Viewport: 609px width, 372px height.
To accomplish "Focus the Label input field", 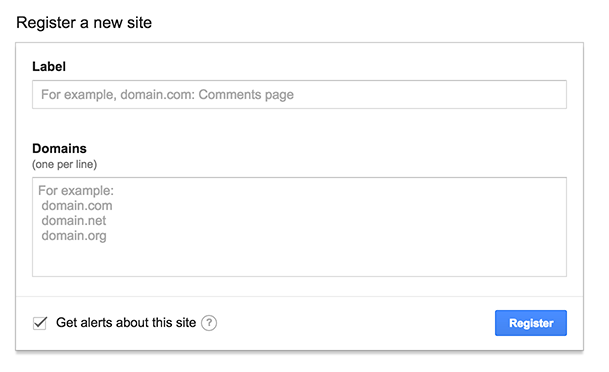I will click(x=299, y=94).
